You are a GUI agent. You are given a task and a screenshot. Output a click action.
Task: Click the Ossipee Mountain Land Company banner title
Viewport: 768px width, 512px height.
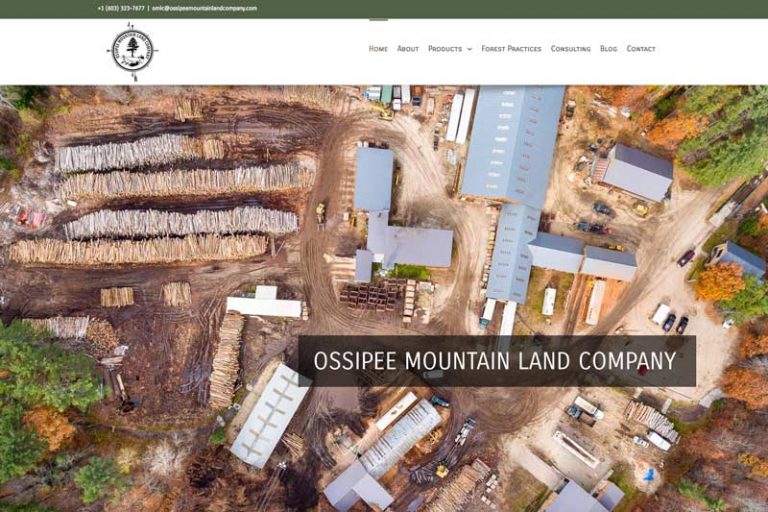pos(495,361)
